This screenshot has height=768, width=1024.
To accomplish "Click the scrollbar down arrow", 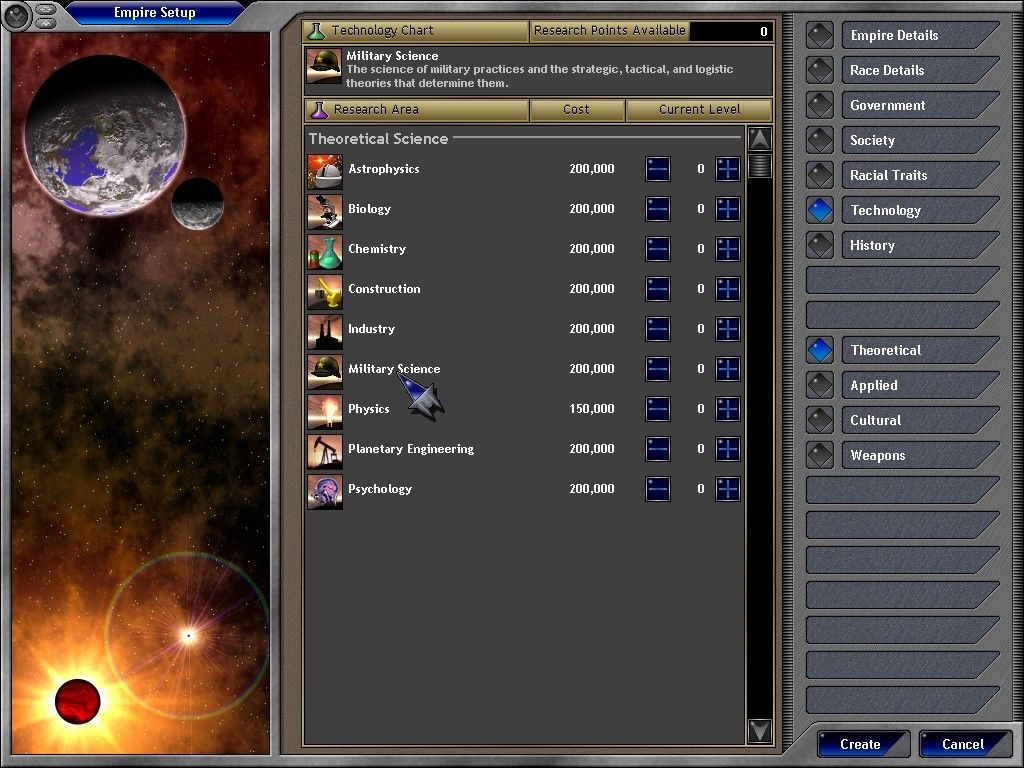I will click(x=760, y=731).
